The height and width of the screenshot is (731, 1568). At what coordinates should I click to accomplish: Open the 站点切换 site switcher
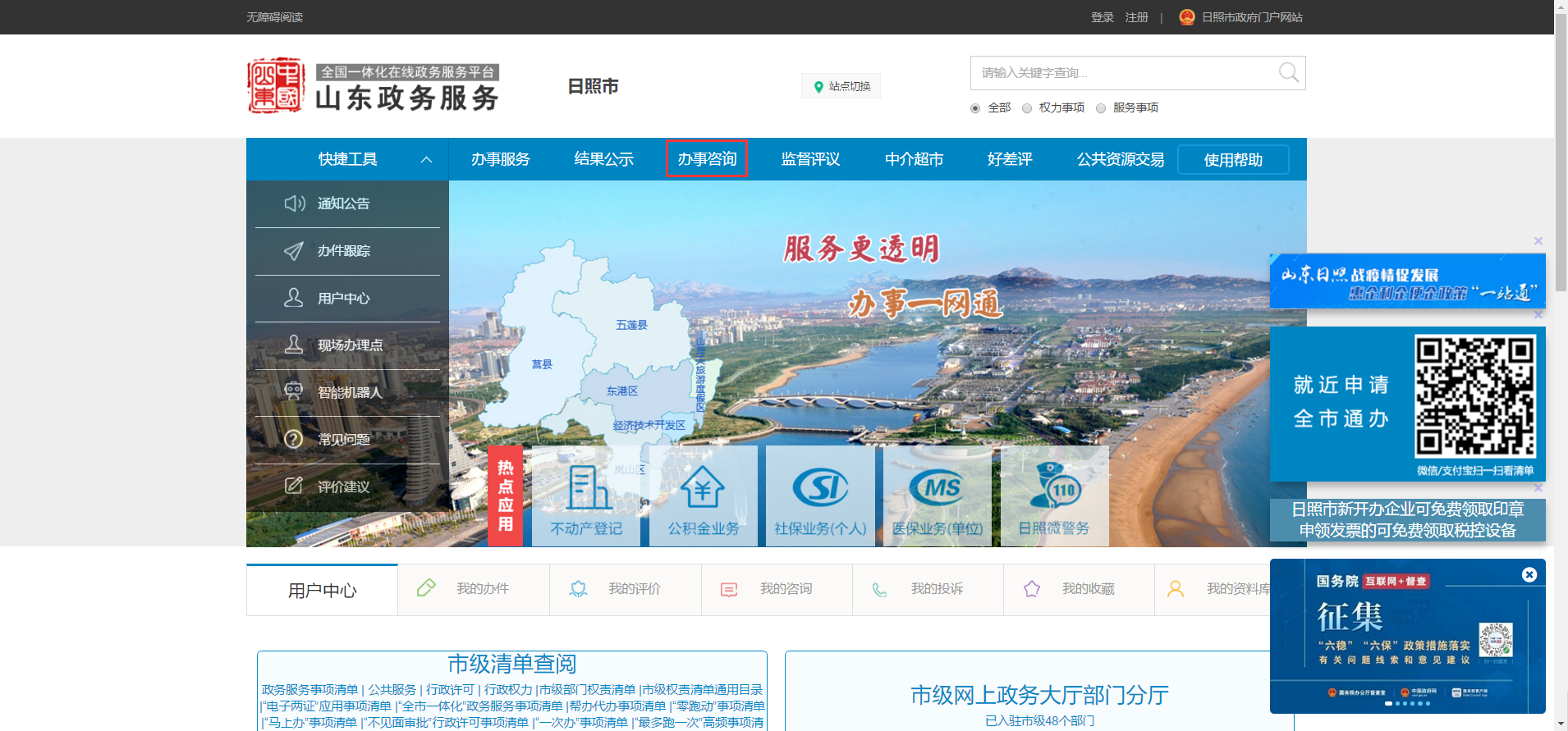coord(841,86)
